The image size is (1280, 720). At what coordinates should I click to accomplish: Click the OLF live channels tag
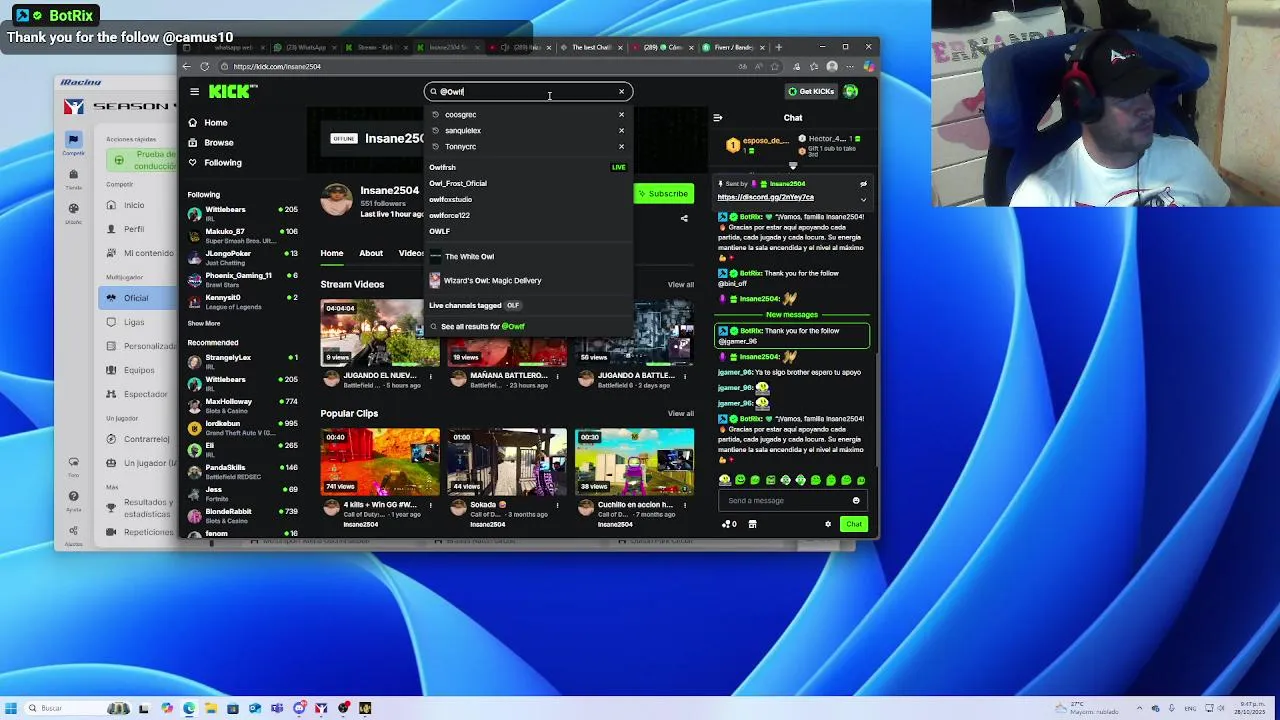513,305
